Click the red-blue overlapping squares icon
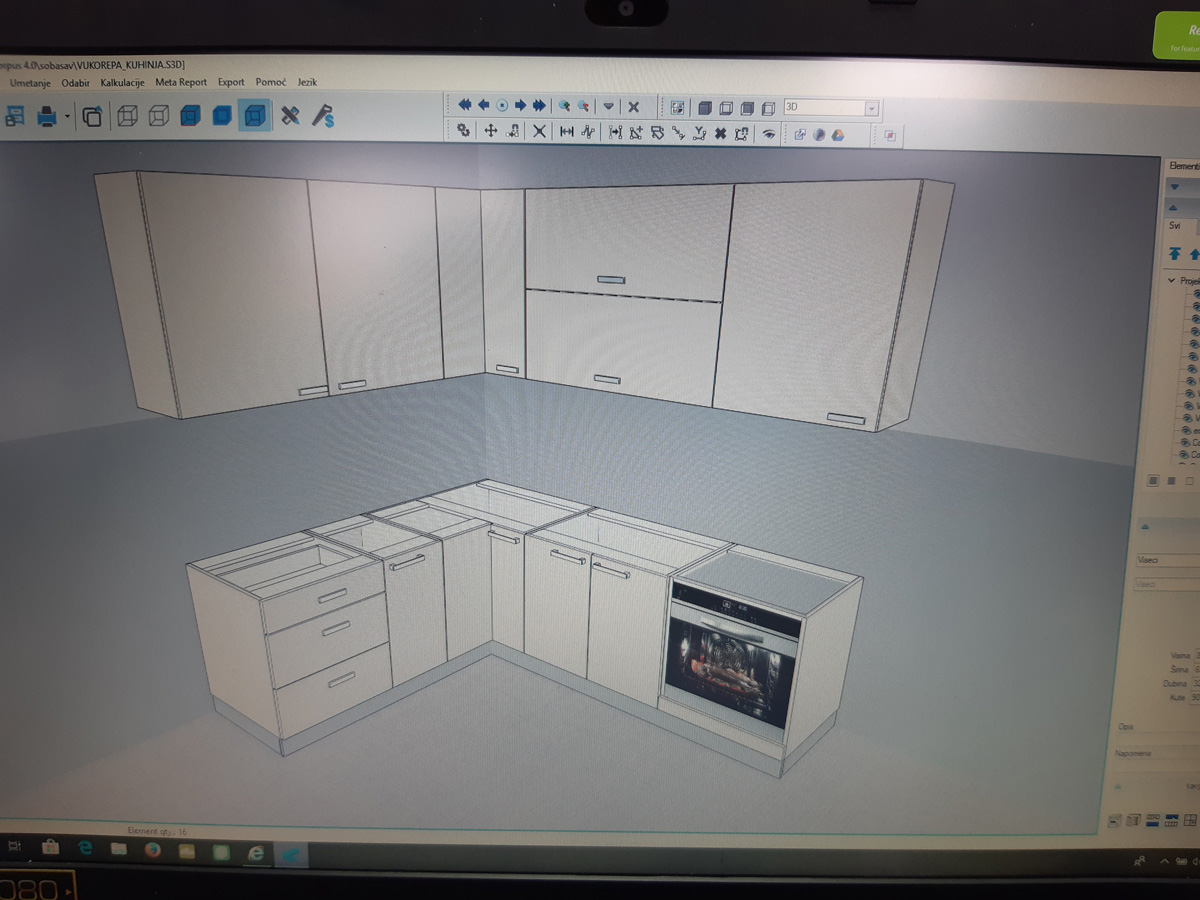Screen dimensions: 1200x900 coord(890,136)
